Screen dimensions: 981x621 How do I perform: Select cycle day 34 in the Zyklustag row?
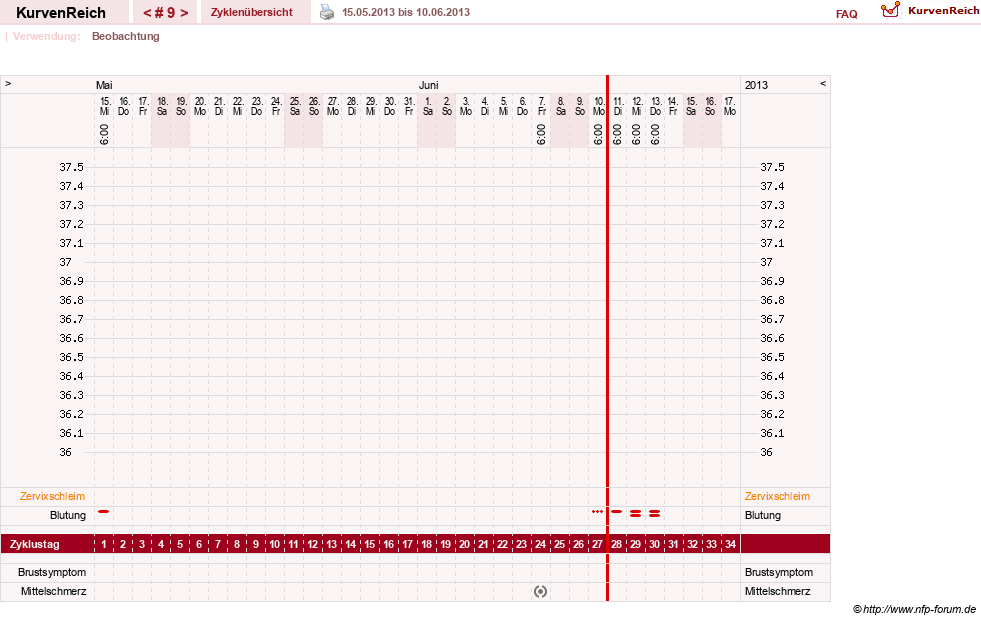(730, 544)
